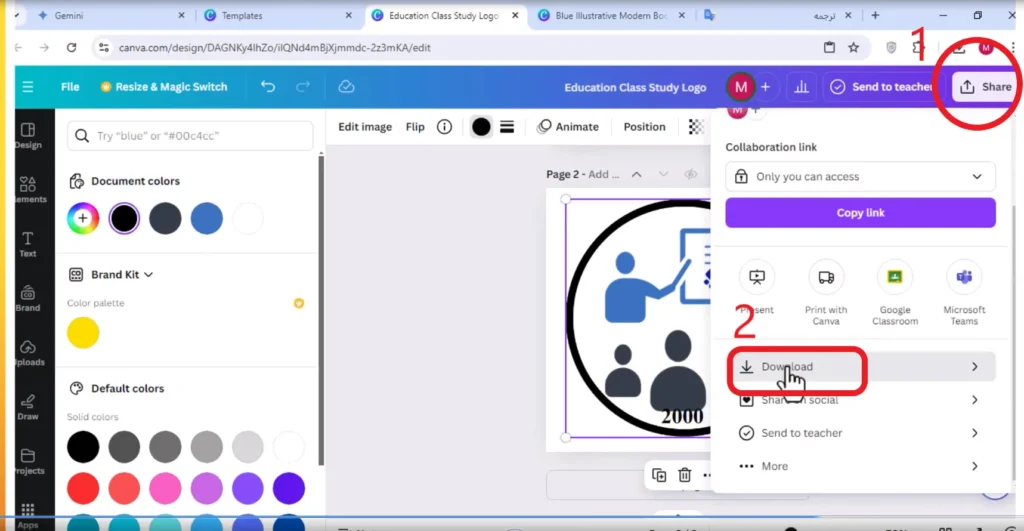Click the Print with Canva icon

pyautogui.click(x=825, y=277)
